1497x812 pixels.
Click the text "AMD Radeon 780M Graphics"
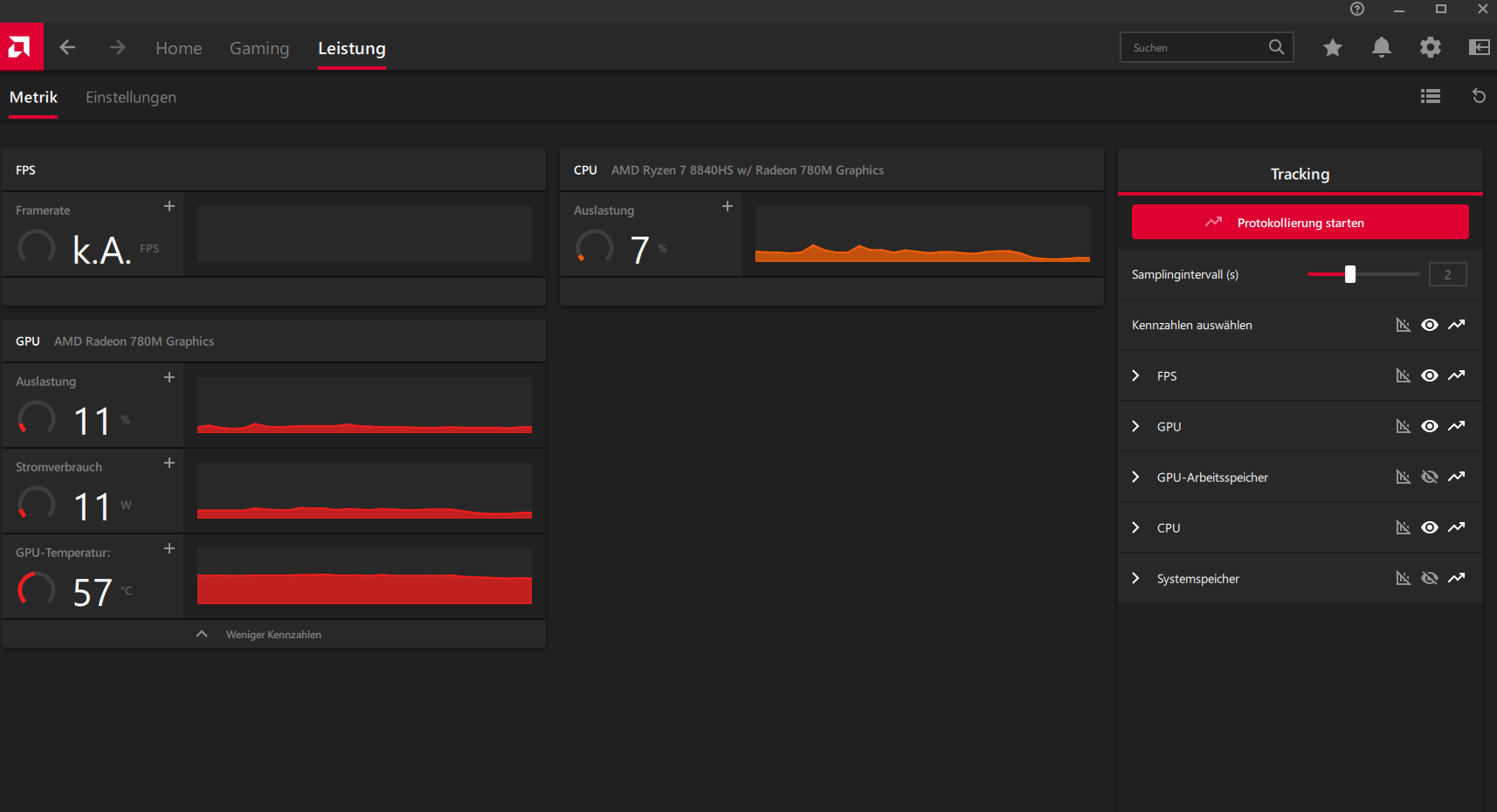tap(134, 341)
